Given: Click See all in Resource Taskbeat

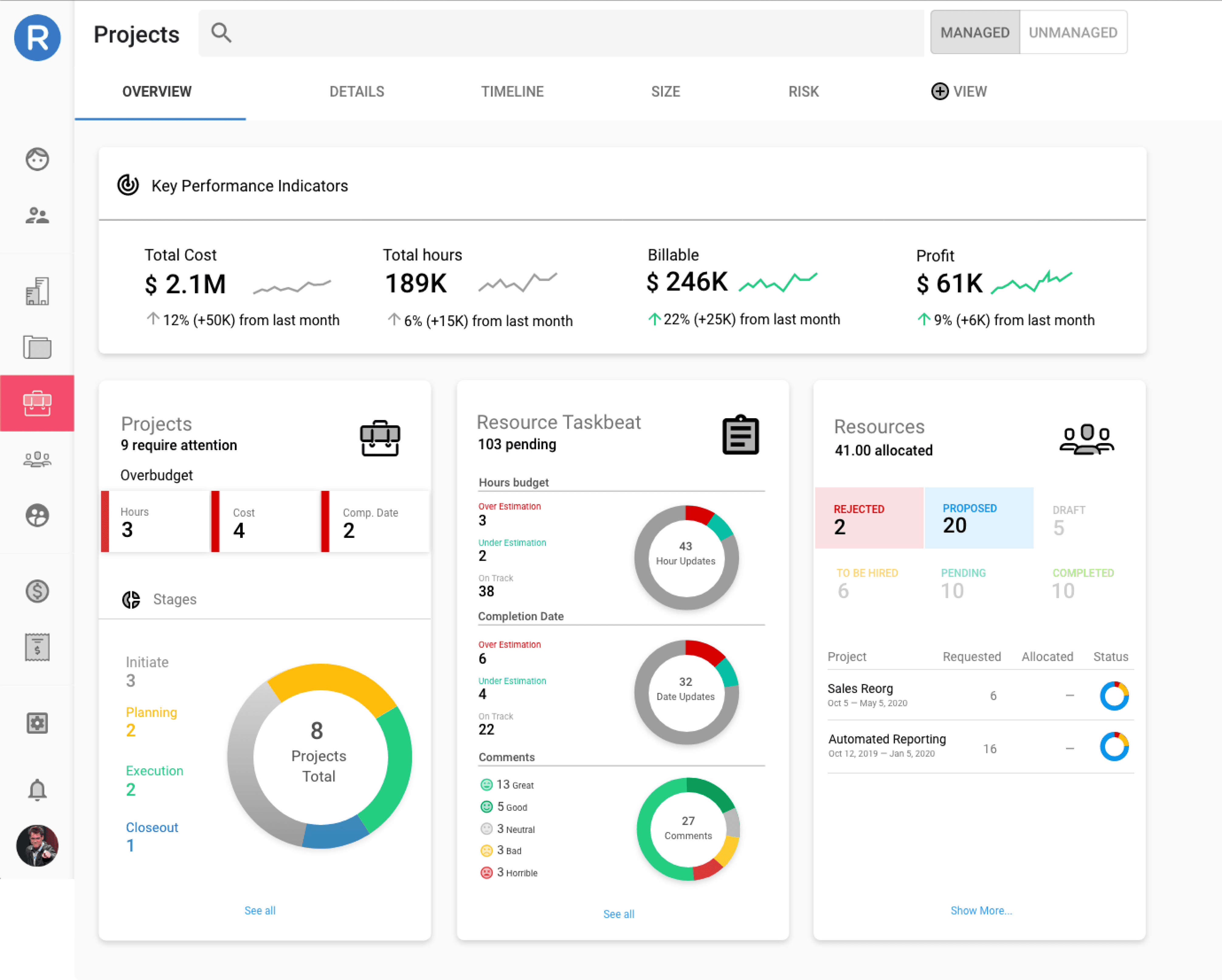Looking at the screenshot, I should pyautogui.click(x=618, y=914).
